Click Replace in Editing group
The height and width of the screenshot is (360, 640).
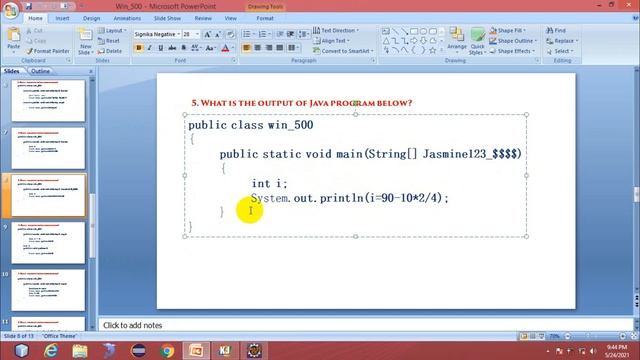[562, 41]
